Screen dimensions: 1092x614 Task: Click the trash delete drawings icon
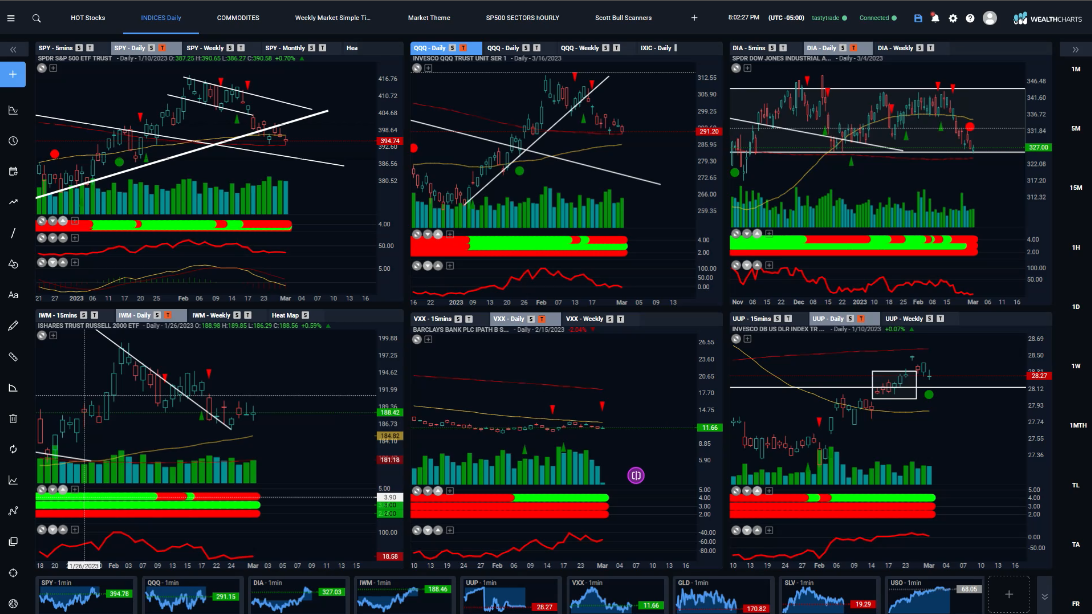[x=13, y=418]
